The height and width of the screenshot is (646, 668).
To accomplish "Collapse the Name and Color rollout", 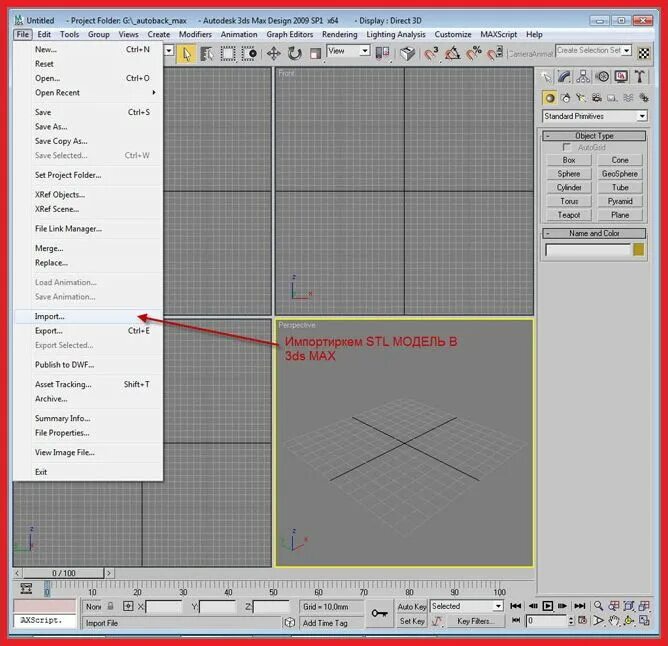I will click(594, 234).
